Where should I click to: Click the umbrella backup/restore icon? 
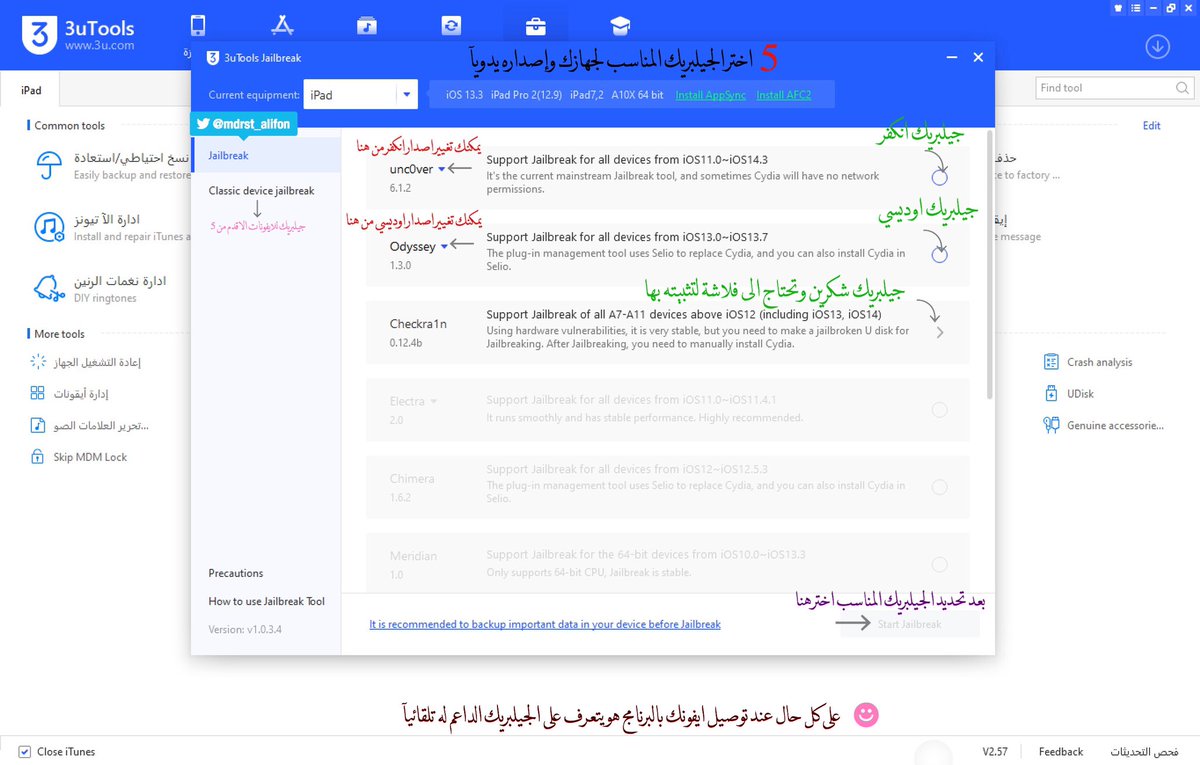coord(48,165)
